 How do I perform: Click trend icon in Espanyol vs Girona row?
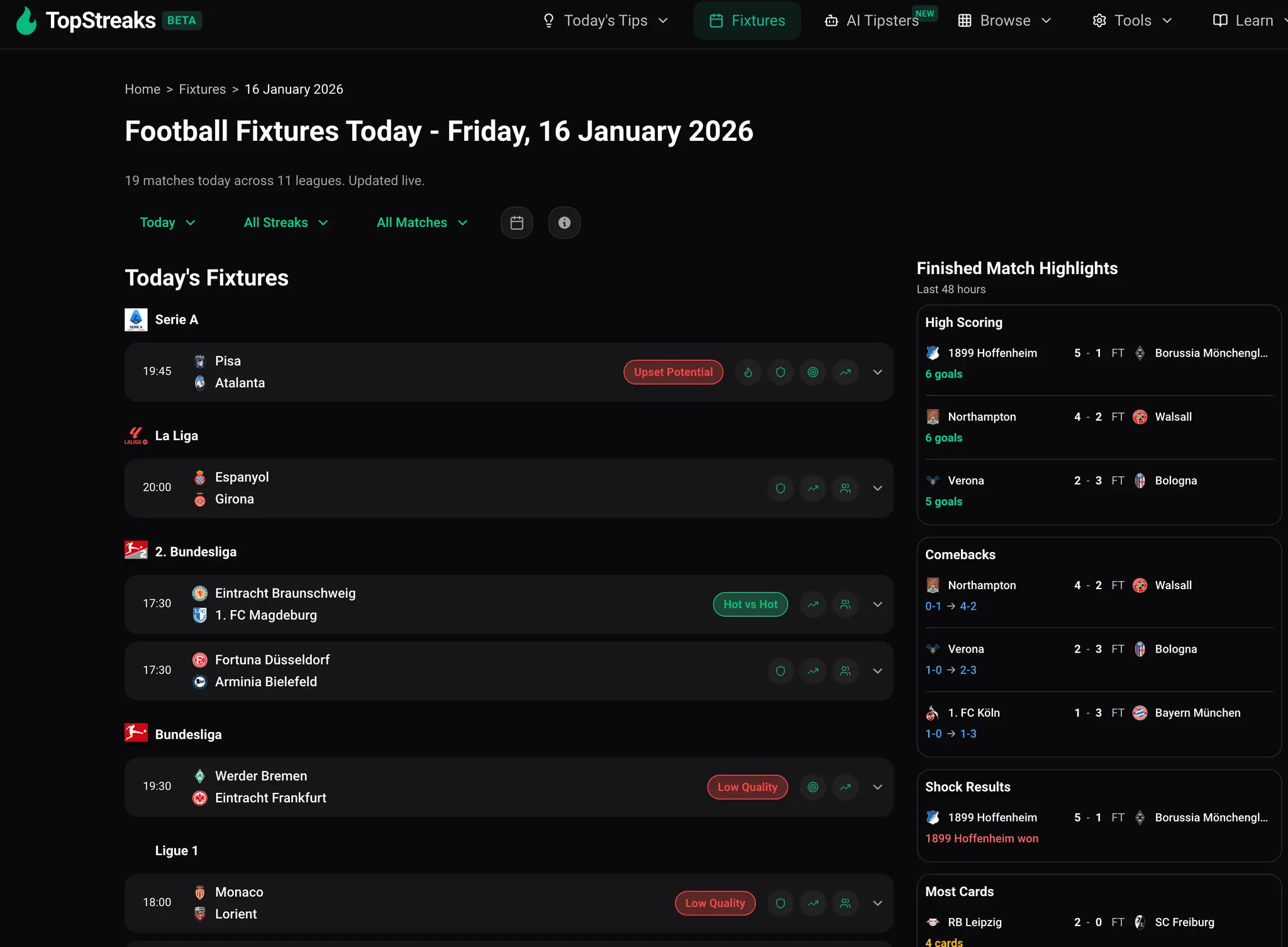pyautogui.click(x=813, y=488)
